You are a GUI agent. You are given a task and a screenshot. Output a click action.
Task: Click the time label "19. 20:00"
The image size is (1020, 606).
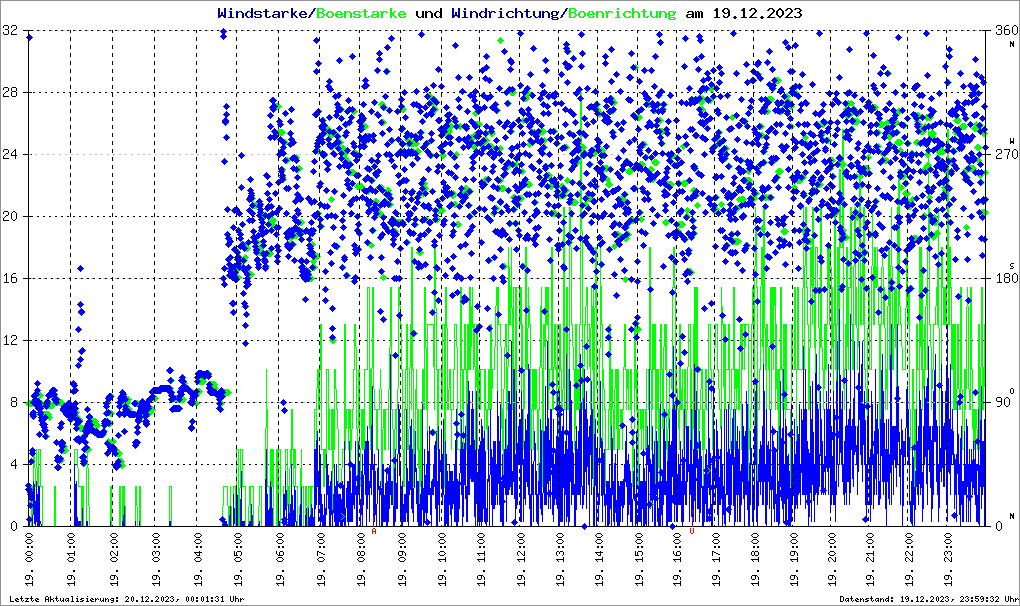[x=832, y=559]
